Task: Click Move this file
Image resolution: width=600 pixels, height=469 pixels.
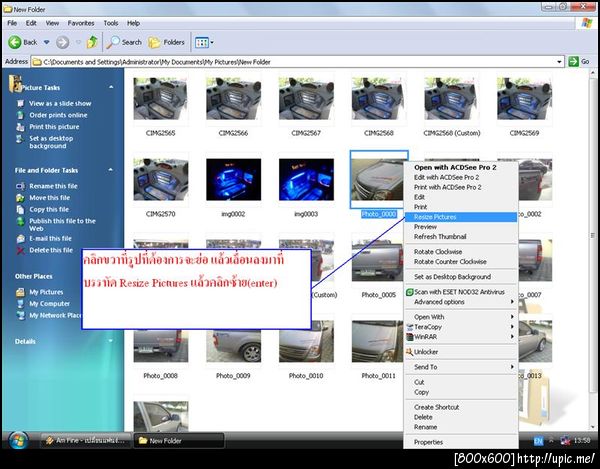Action: coord(49,198)
